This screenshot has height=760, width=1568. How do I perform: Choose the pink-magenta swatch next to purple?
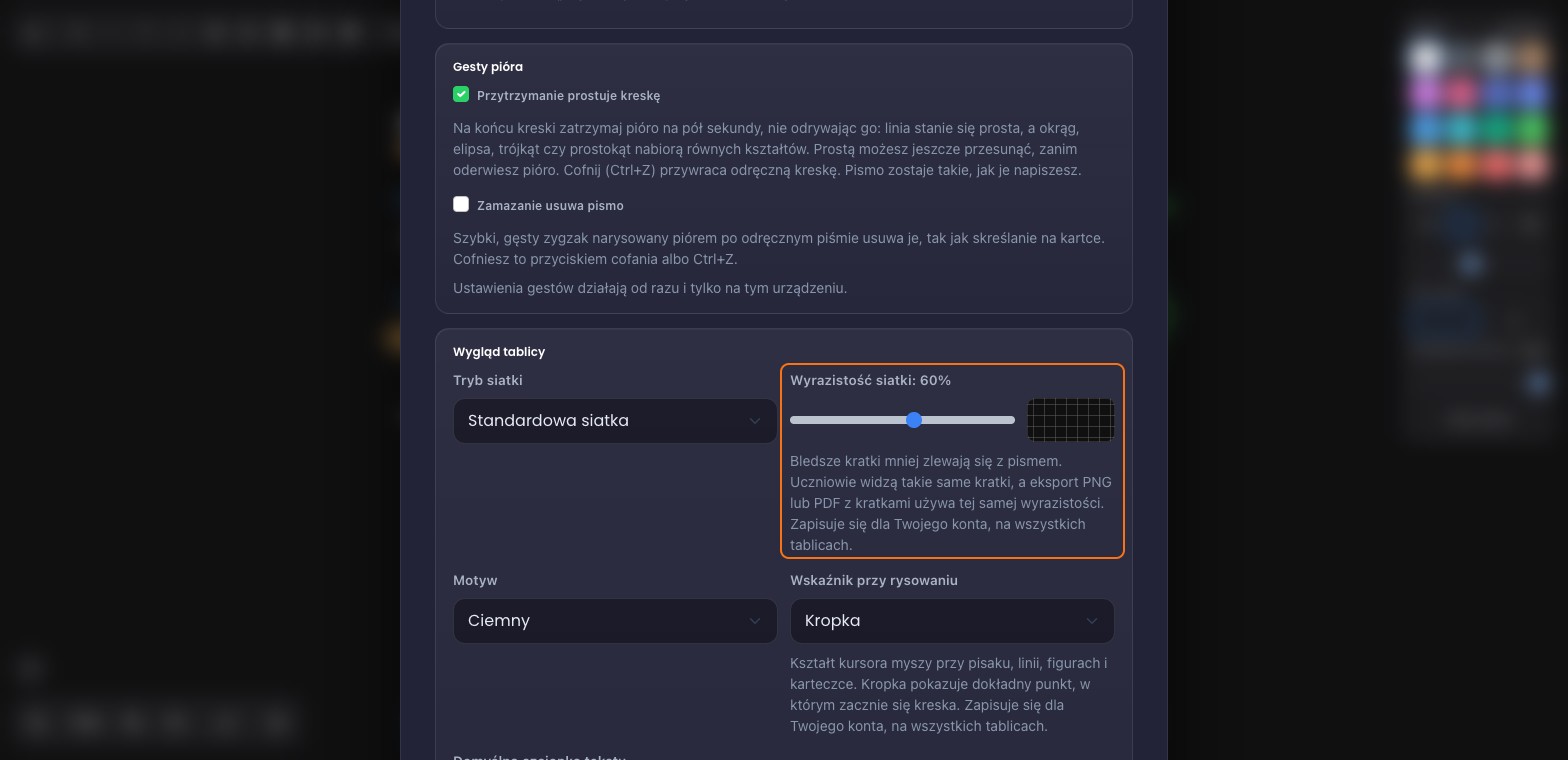(1461, 94)
